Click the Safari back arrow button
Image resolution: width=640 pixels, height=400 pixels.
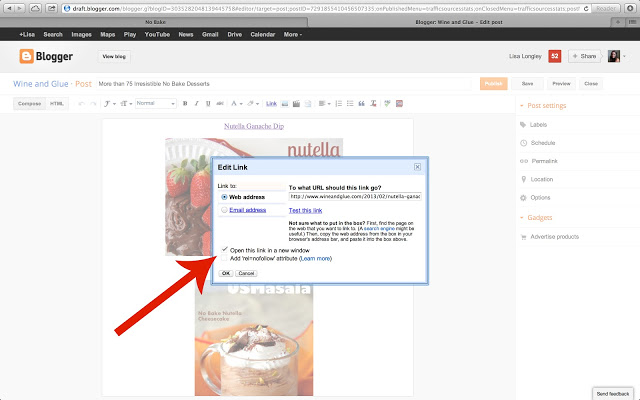[x=9, y=8]
